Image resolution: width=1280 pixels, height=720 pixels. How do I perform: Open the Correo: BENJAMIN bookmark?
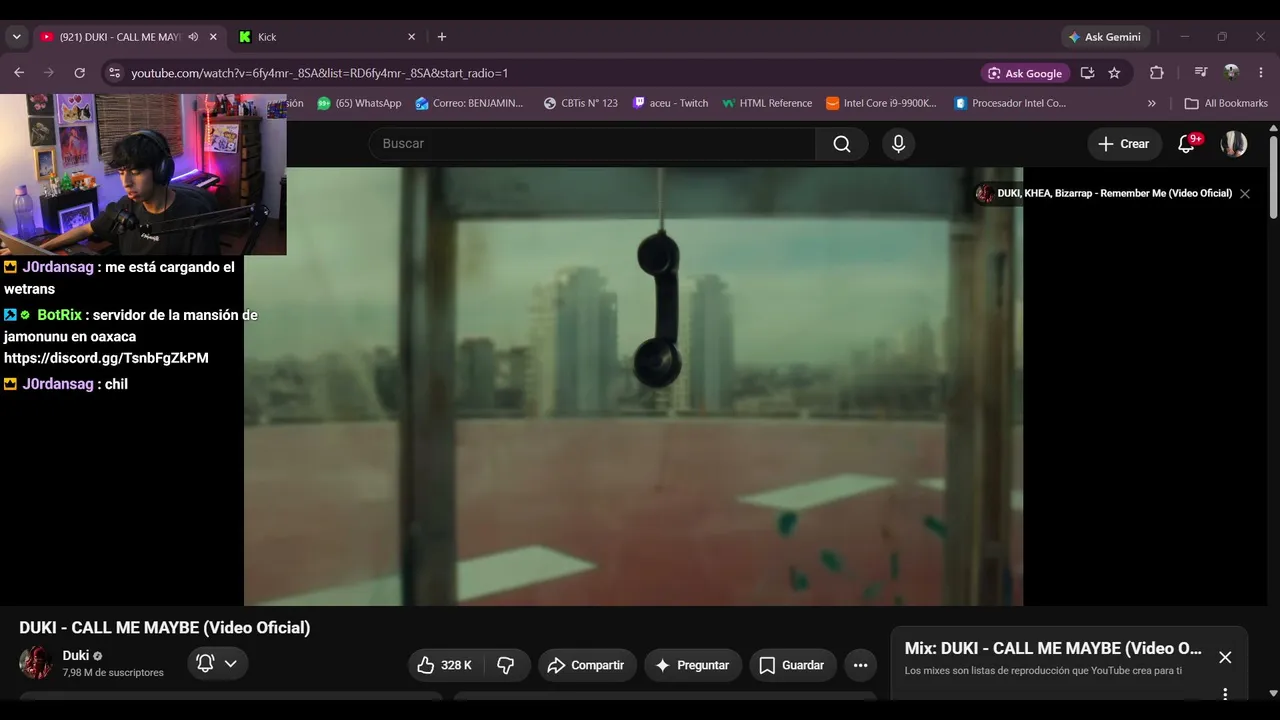tap(469, 103)
